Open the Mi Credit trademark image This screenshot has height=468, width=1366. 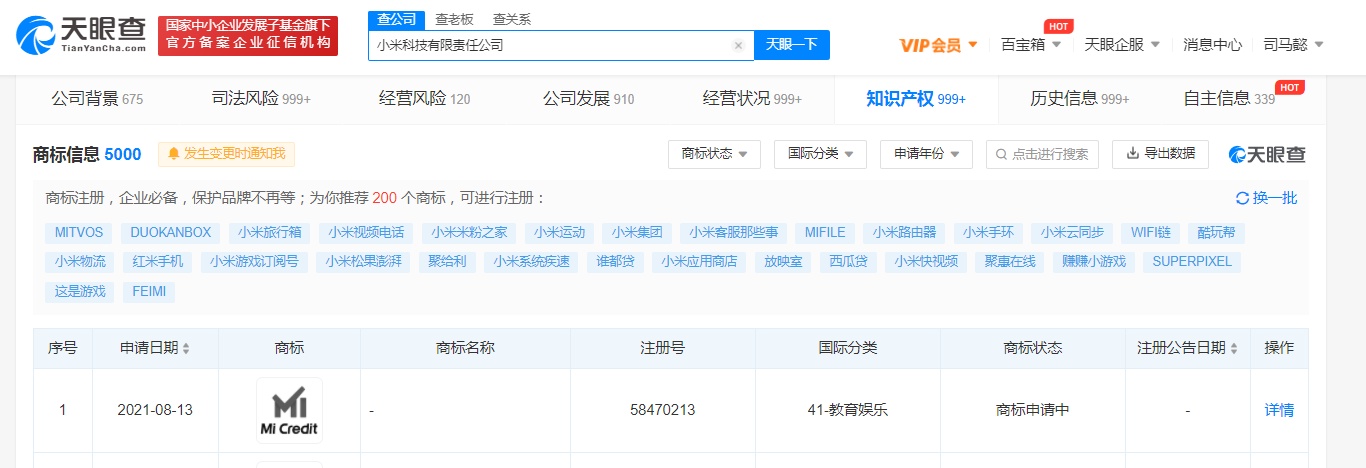[x=289, y=410]
